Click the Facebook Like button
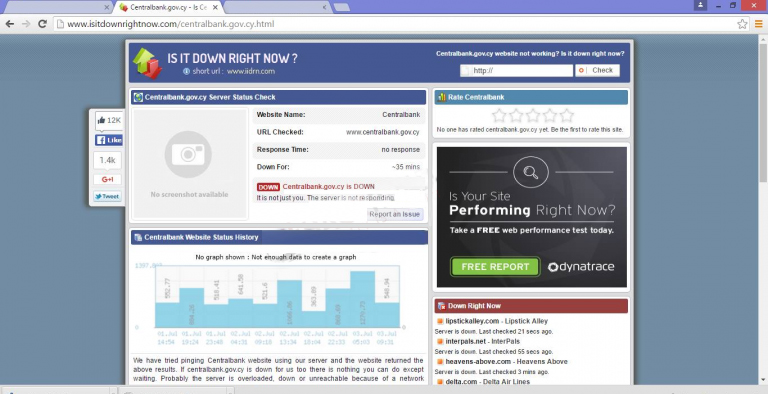The image size is (768, 394). point(108,140)
